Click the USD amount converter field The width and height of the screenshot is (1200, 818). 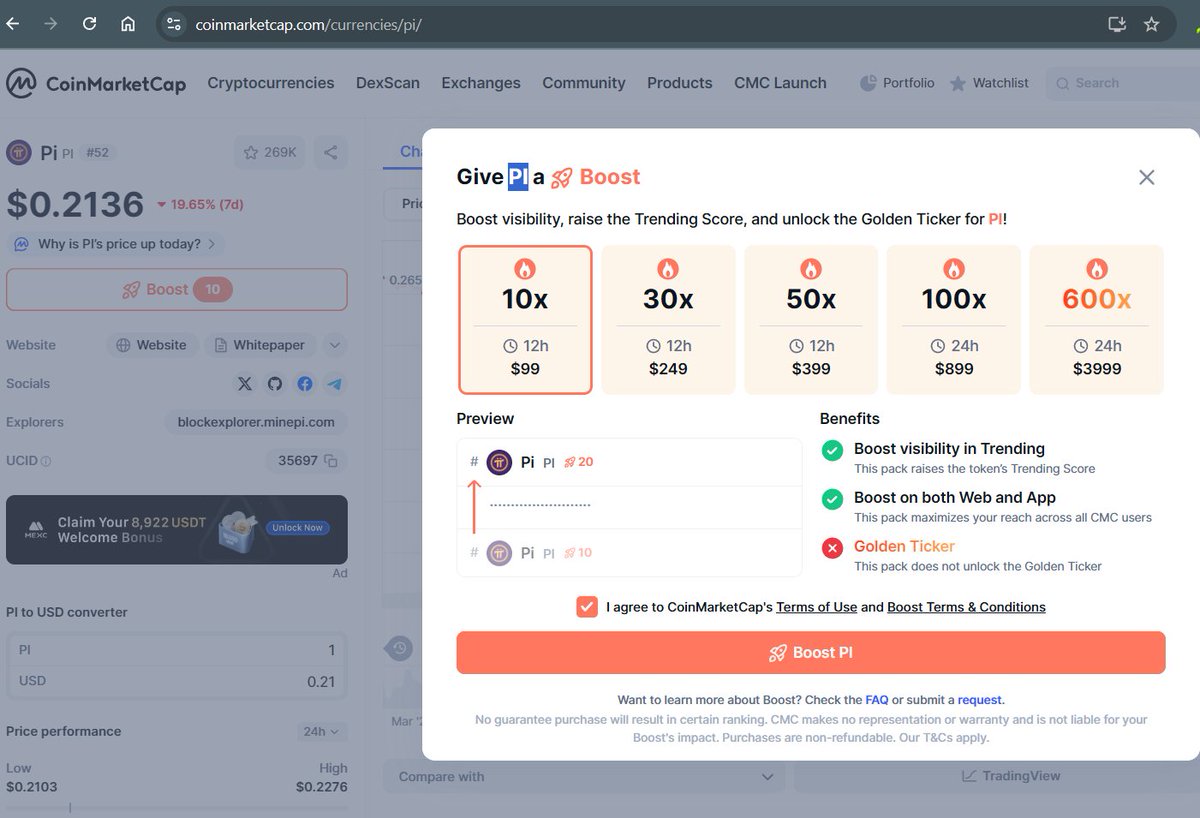pyautogui.click(x=177, y=681)
